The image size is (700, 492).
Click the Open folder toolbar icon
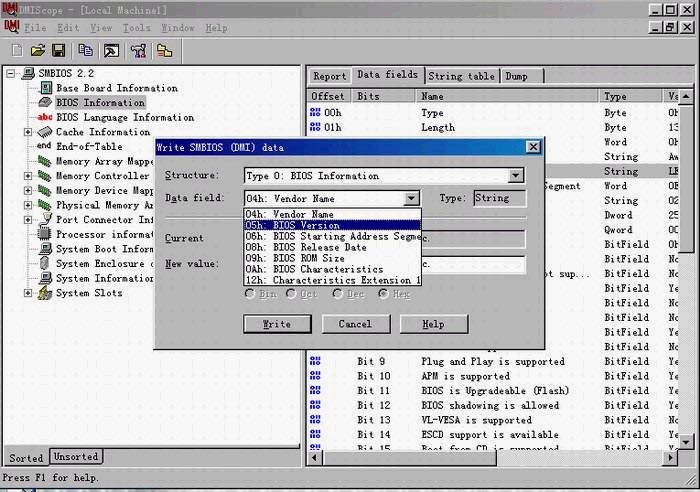pos(38,50)
